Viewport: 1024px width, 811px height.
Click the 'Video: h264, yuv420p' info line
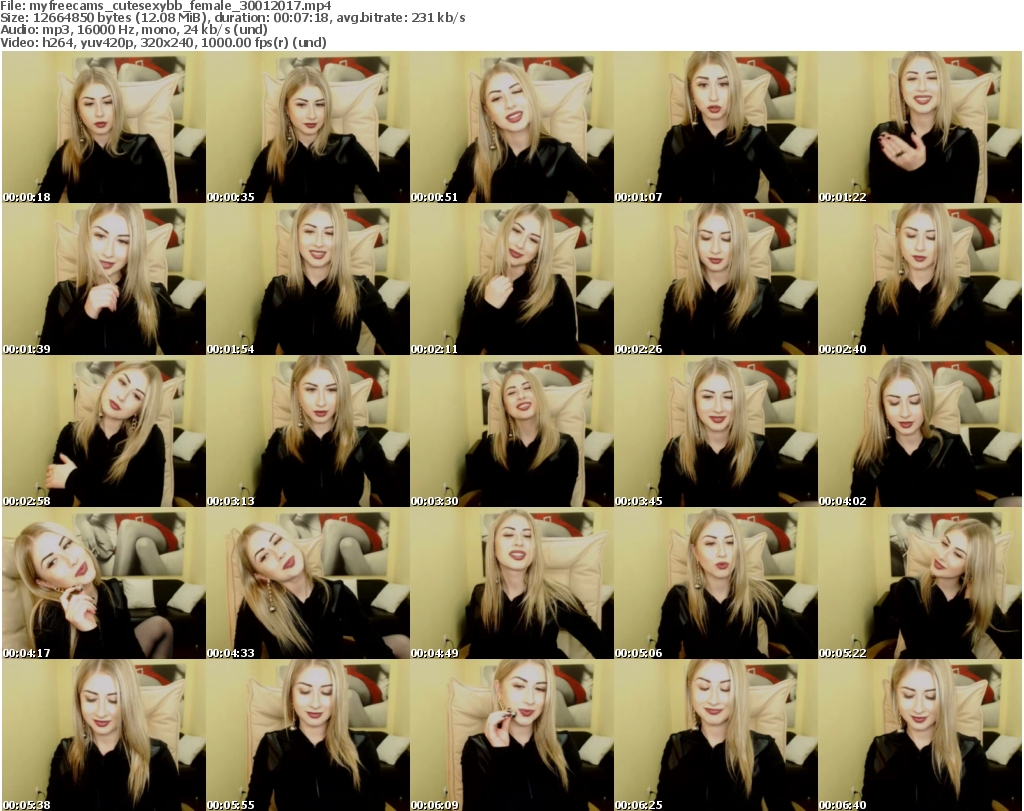163,42
